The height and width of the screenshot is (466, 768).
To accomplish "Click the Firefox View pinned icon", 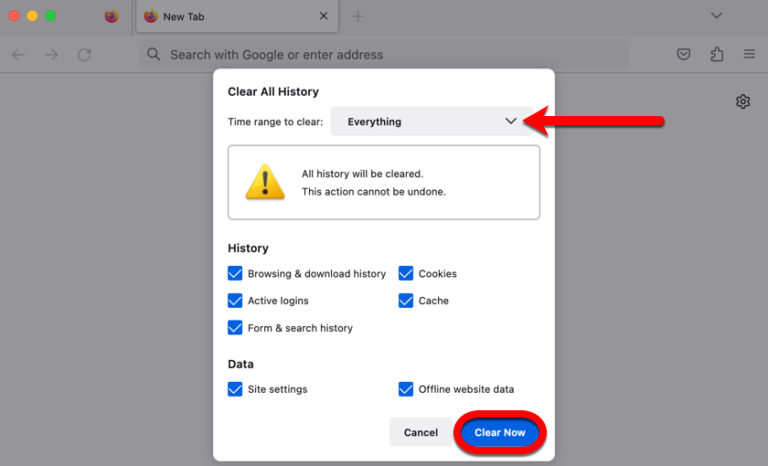I will 112,16.
